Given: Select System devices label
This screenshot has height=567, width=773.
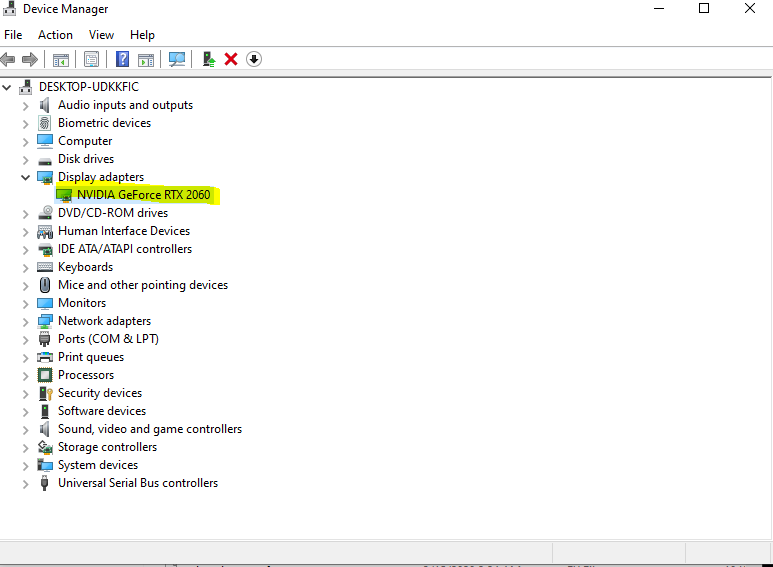Looking at the screenshot, I should [x=98, y=465].
